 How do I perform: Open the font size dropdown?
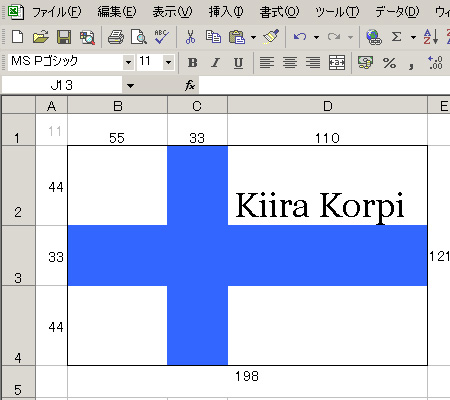(x=169, y=62)
